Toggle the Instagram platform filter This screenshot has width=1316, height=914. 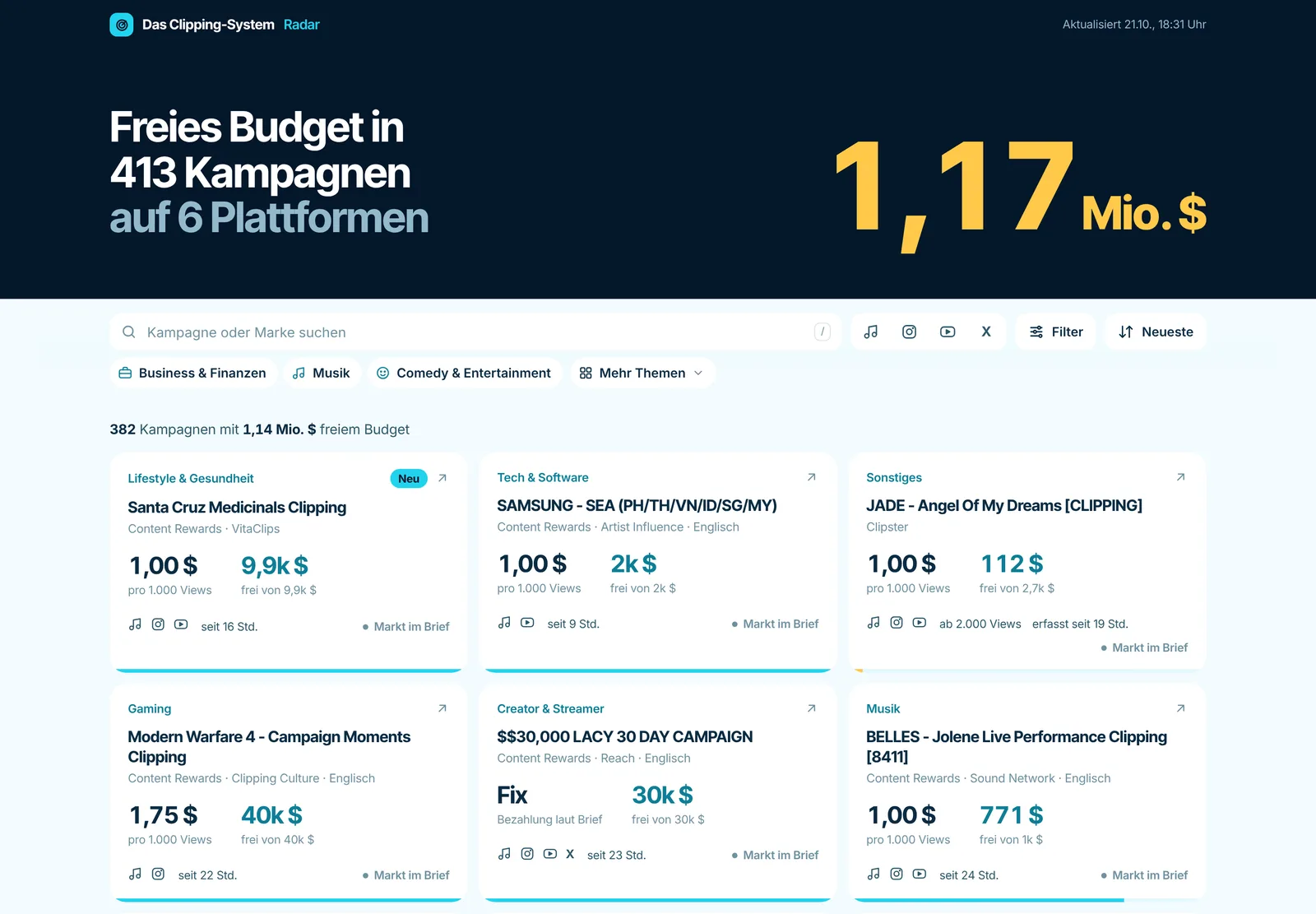909,332
